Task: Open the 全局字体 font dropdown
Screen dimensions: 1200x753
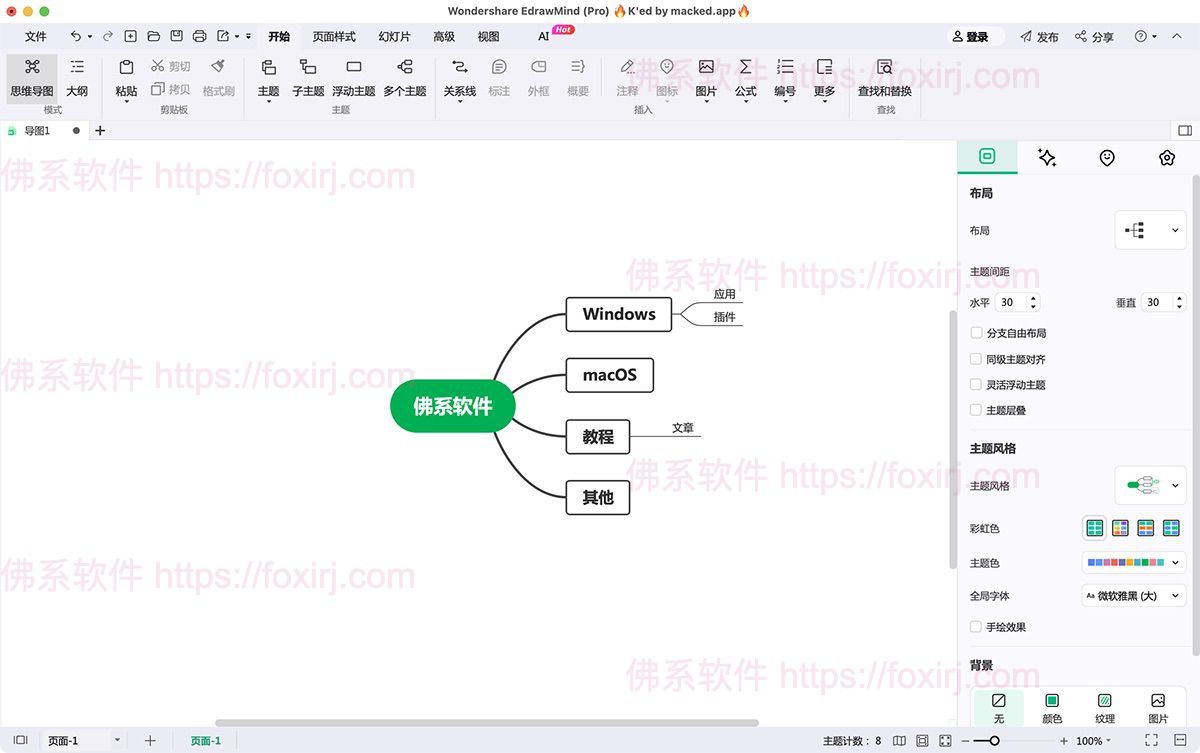Action: [x=1134, y=595]
